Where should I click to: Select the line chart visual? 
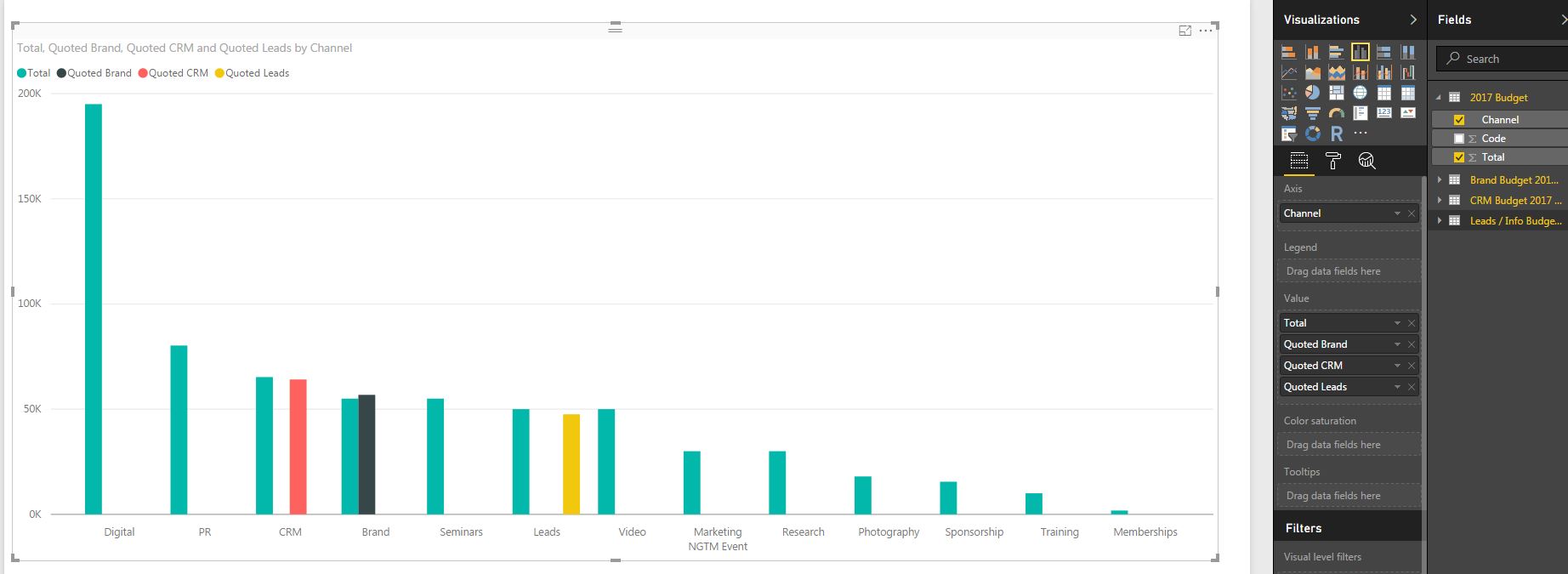click(x=1289, y=73)
